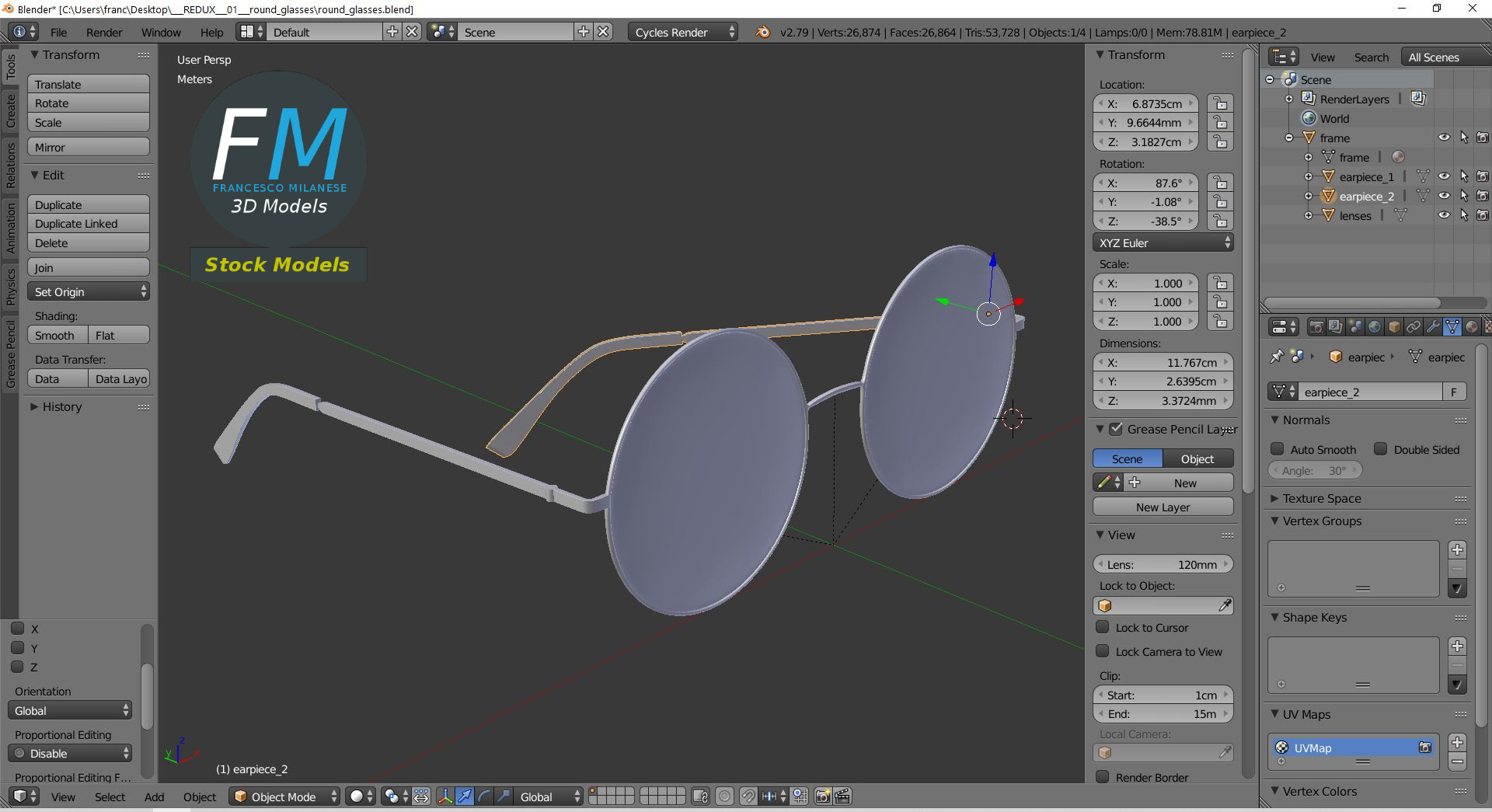
Task: Click the snap magnet icon in viewport header
Action: [x=748, y=796]
